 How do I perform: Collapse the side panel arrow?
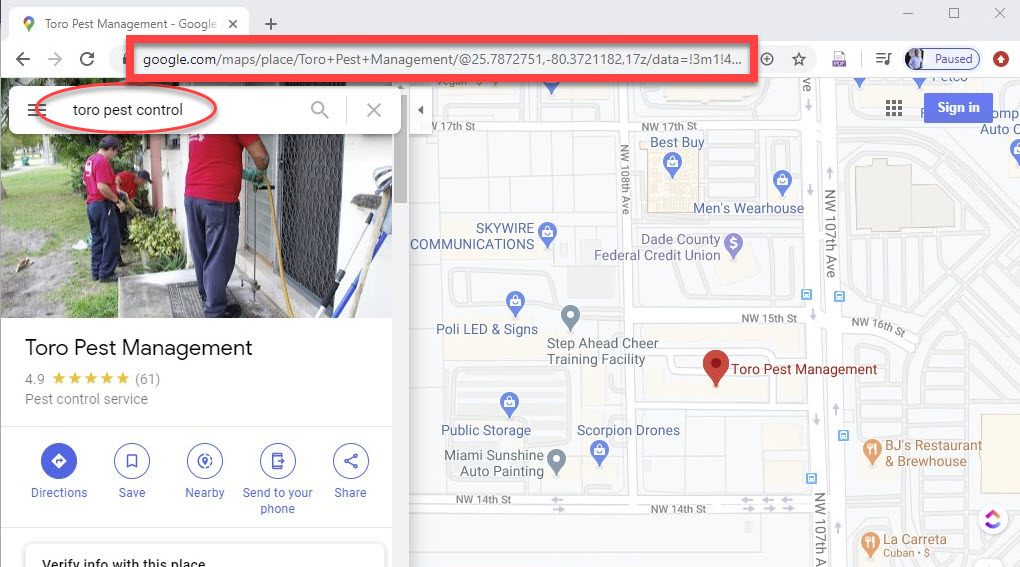click(420, 110)
